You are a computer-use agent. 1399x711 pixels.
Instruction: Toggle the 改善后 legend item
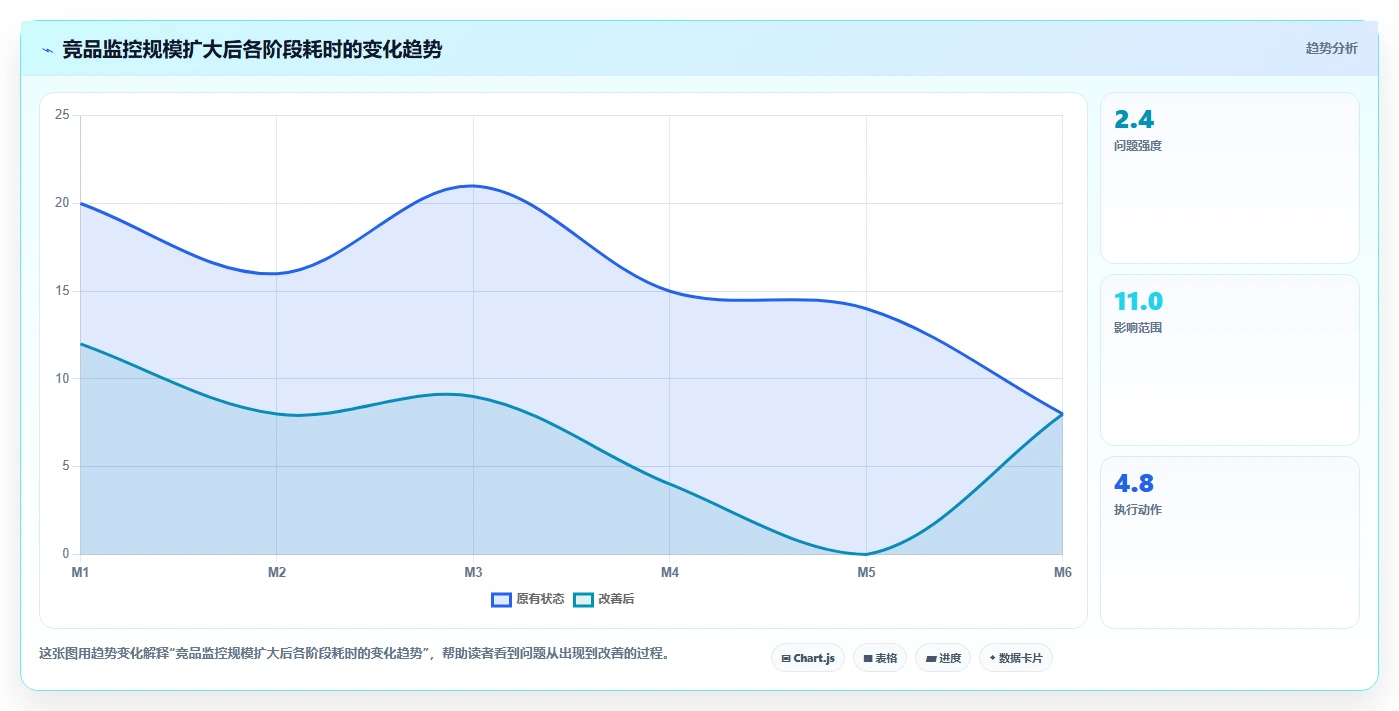tap(604, 599)
